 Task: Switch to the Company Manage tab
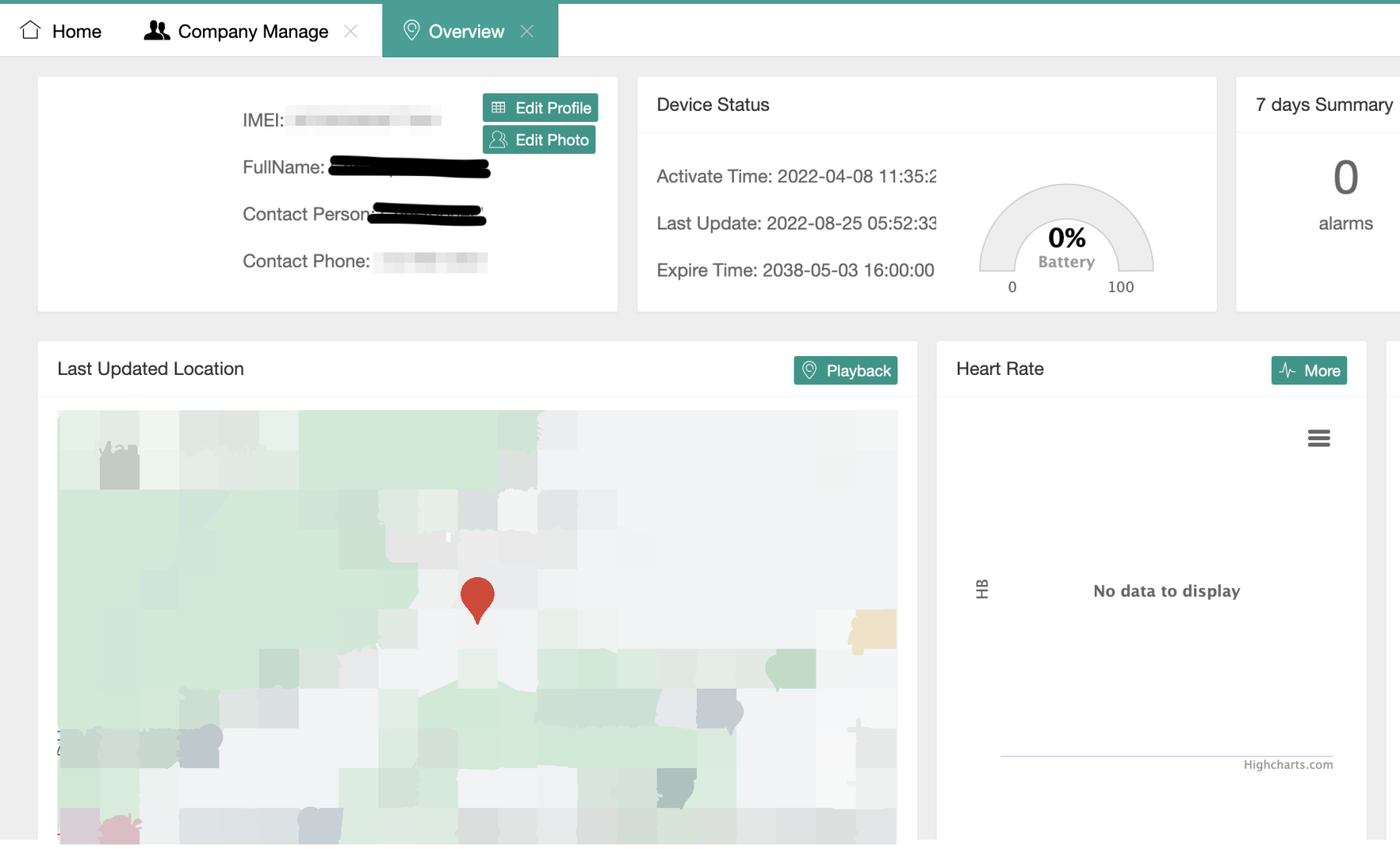coord(252,31)
